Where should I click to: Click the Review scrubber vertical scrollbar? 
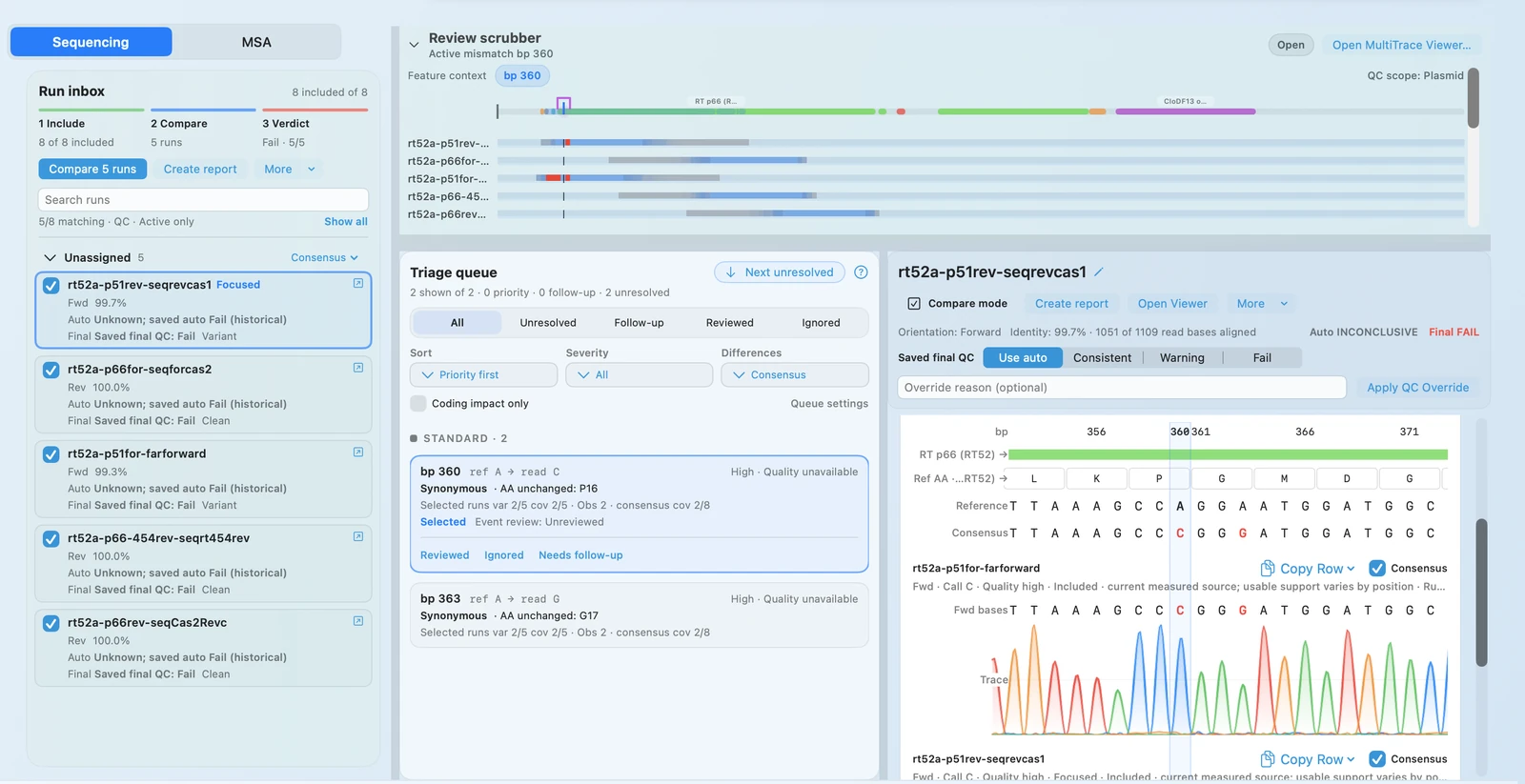[x=1473, y=98]
